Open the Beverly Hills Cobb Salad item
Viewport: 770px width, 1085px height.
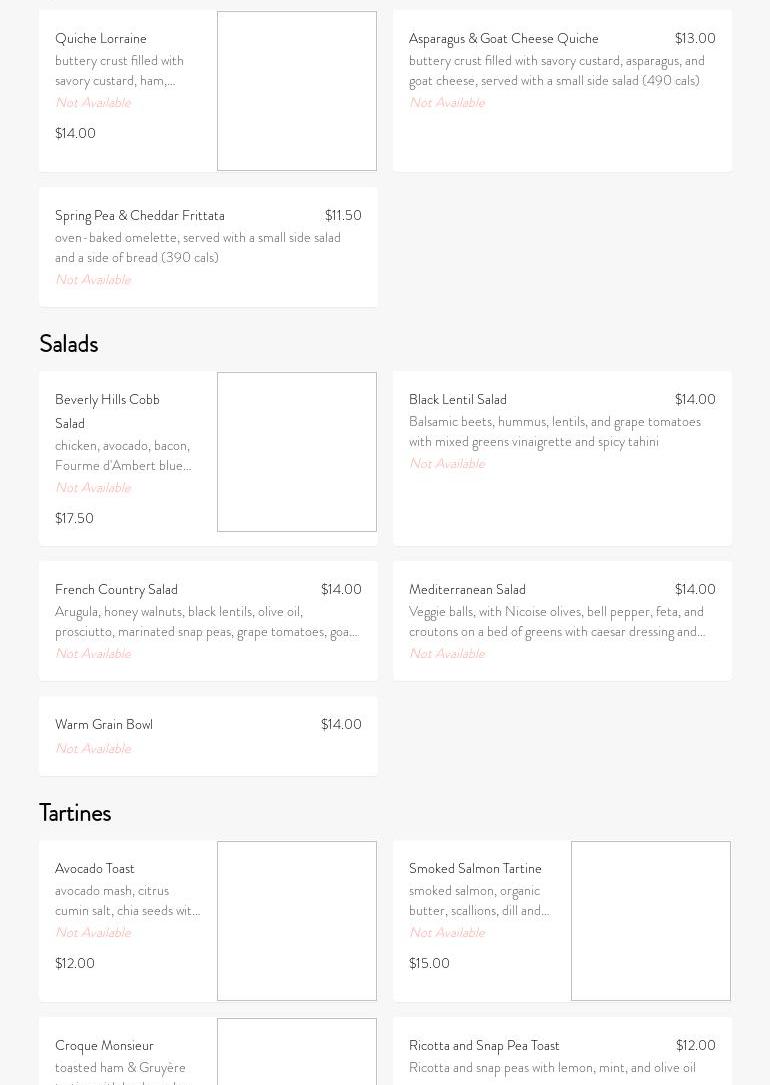click(x=107, y=411)
